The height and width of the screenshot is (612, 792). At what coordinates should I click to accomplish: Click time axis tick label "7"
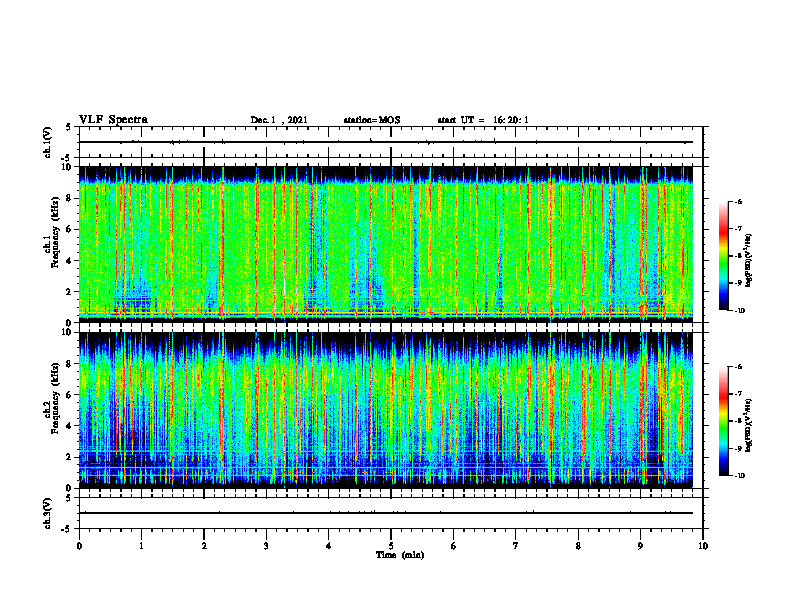tap(516, 546)
